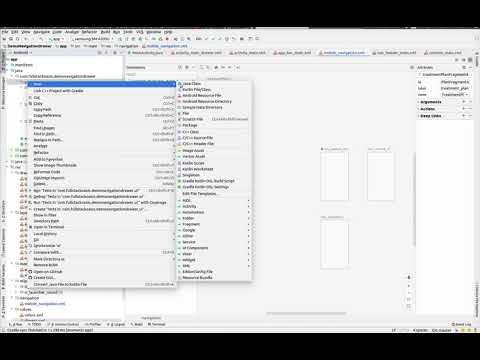Open Local History submenu in context menu
Image resolution: width=480 pixels, height=360 pixels.
point(101,234)
